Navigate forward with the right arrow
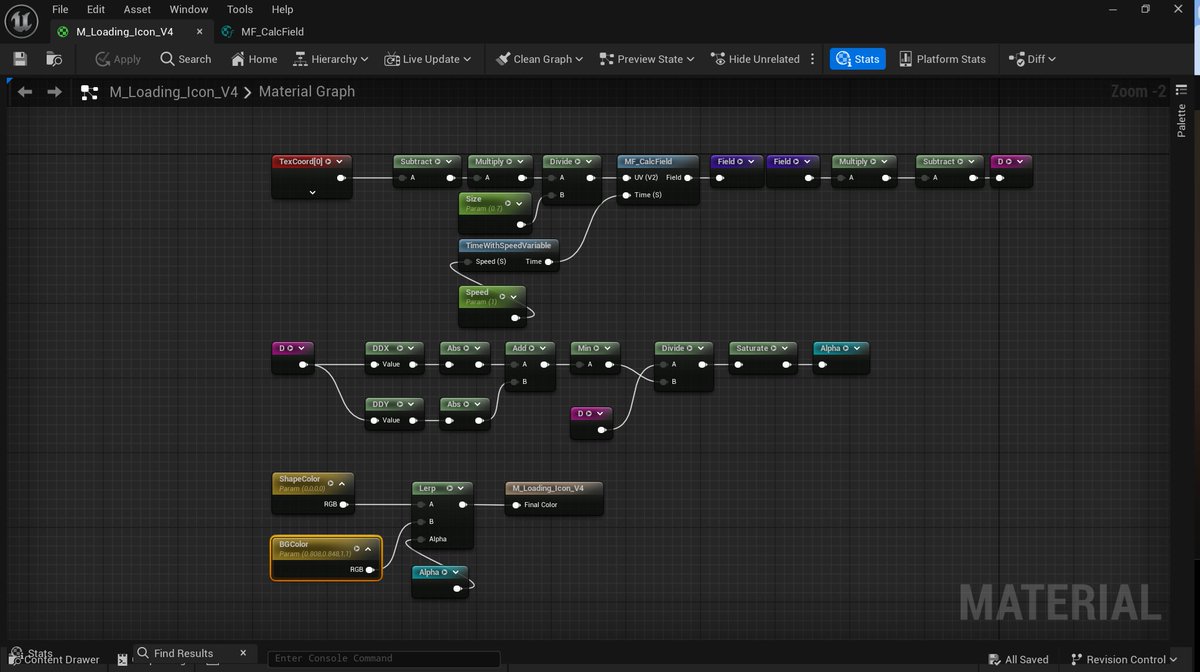 pos(55,92)
